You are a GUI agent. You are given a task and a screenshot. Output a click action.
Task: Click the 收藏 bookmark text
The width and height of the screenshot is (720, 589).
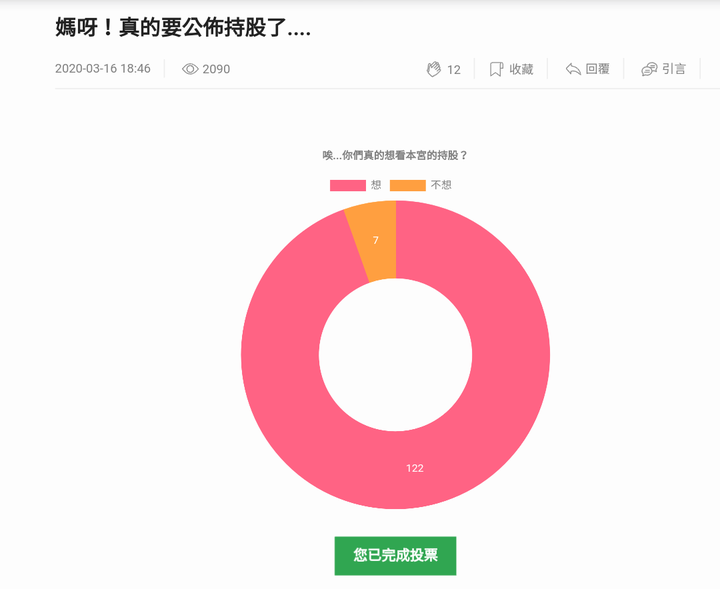tap(521, 69)
